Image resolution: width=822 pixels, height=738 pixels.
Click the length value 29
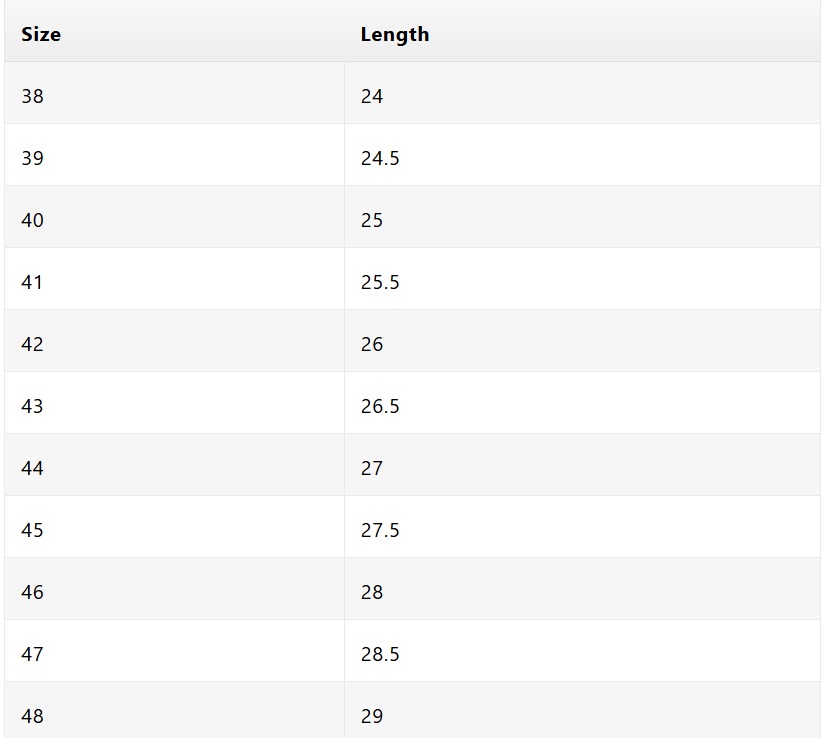click(x=372, y=716)
